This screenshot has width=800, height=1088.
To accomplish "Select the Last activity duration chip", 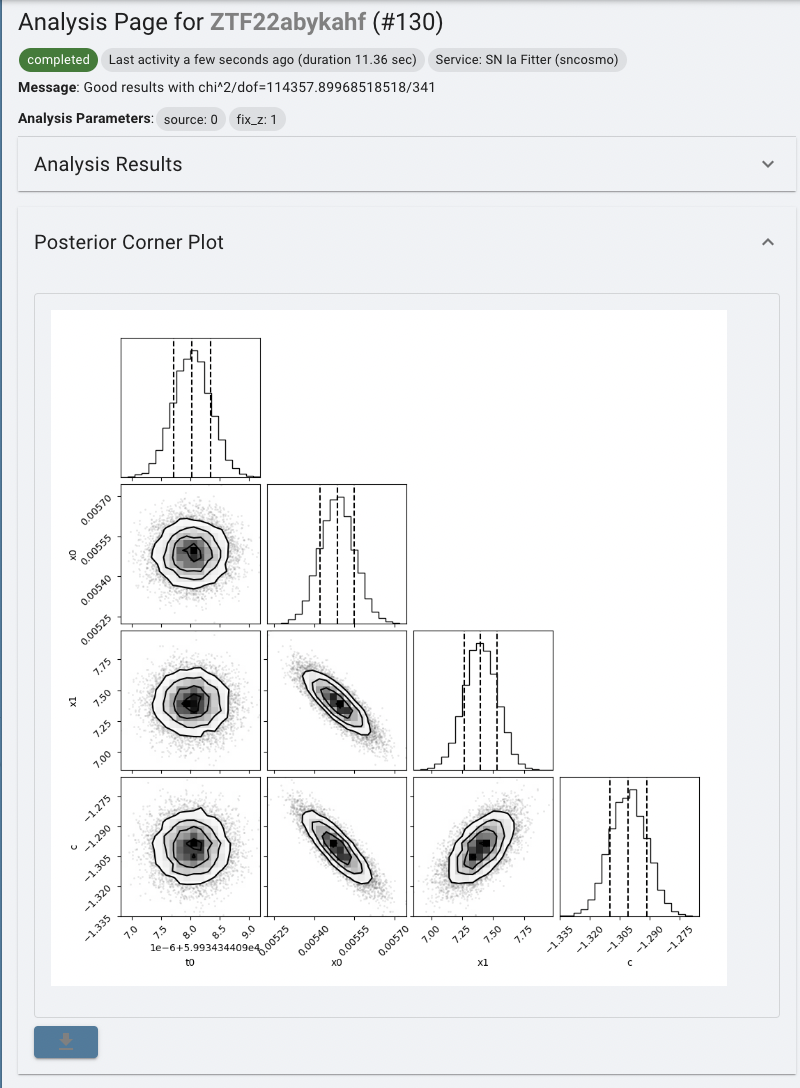I will pos(262,60).
